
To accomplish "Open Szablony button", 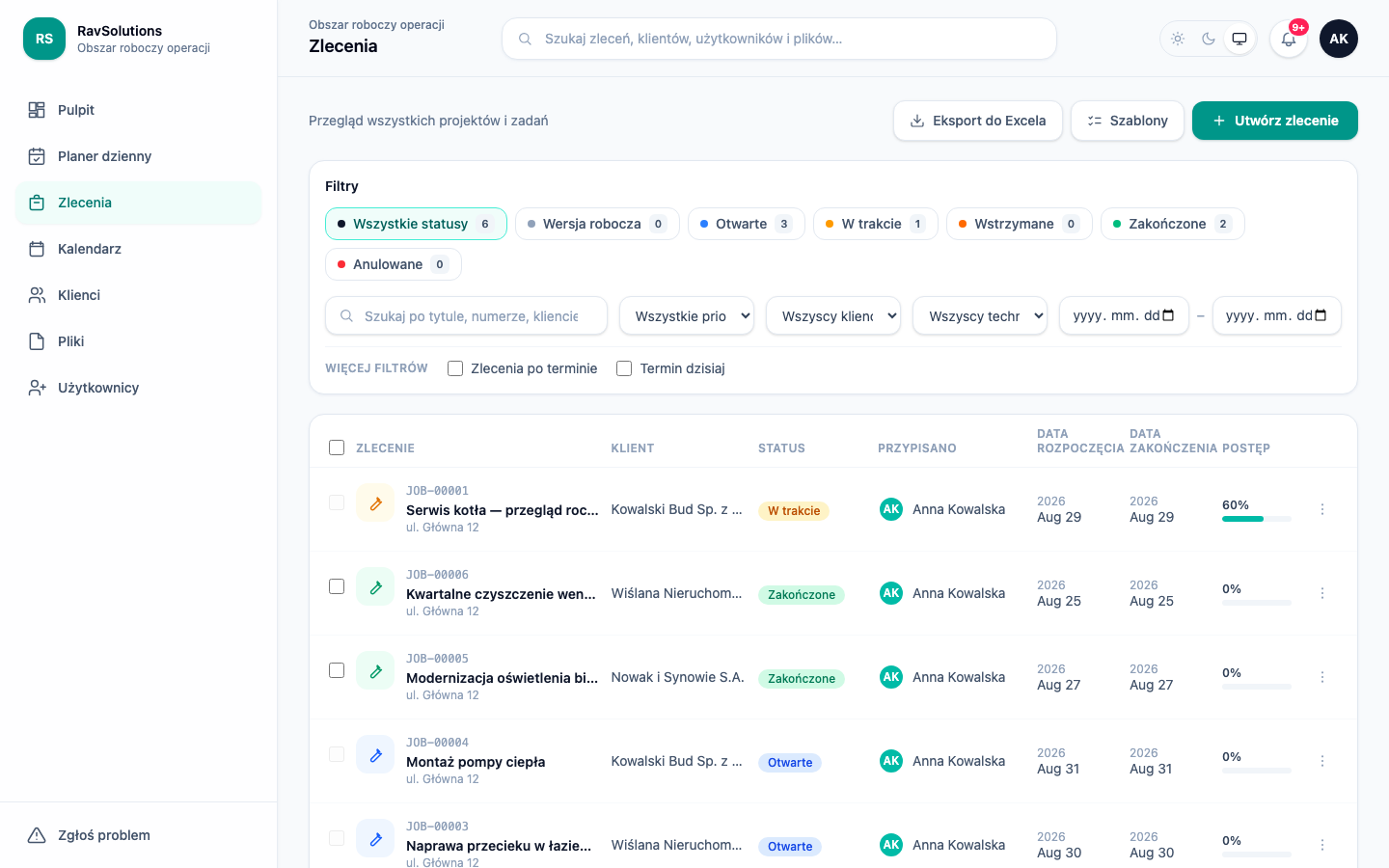I will pos(1128,121).
